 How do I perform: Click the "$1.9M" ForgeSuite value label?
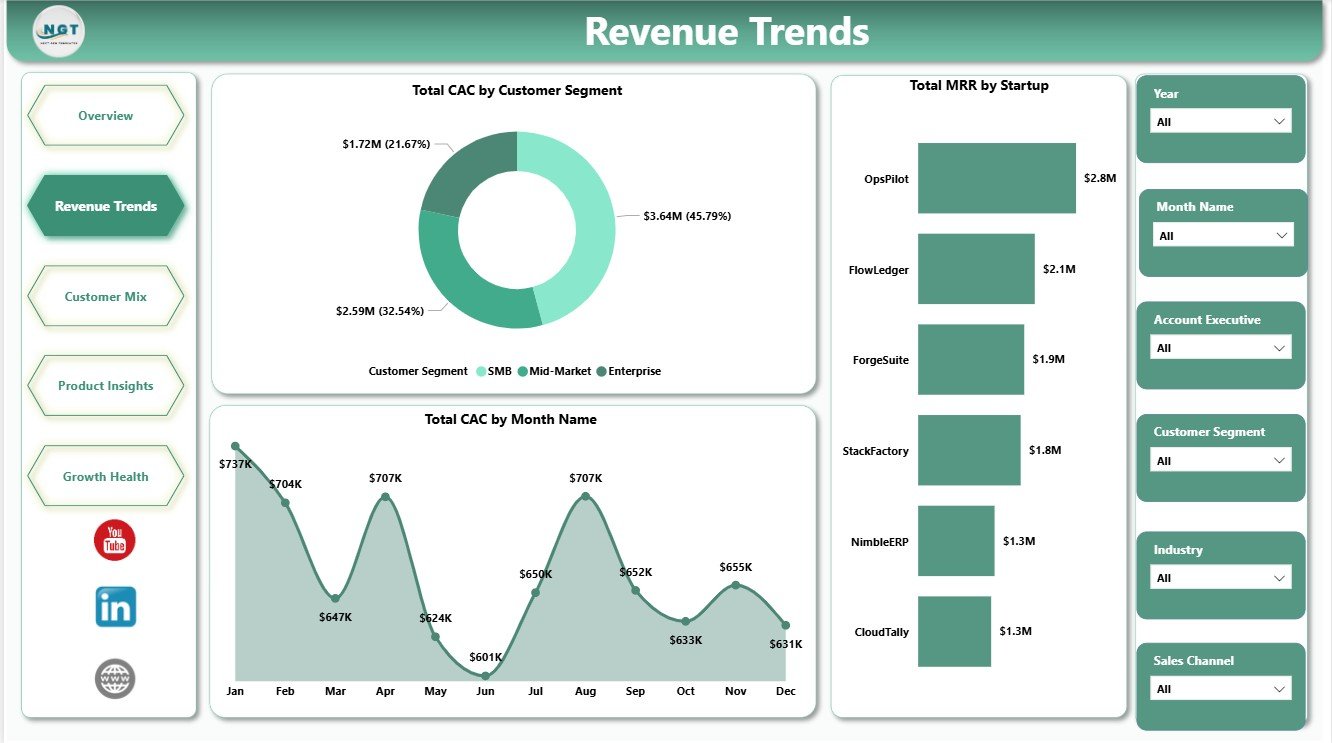click(x=1049, y=359)
